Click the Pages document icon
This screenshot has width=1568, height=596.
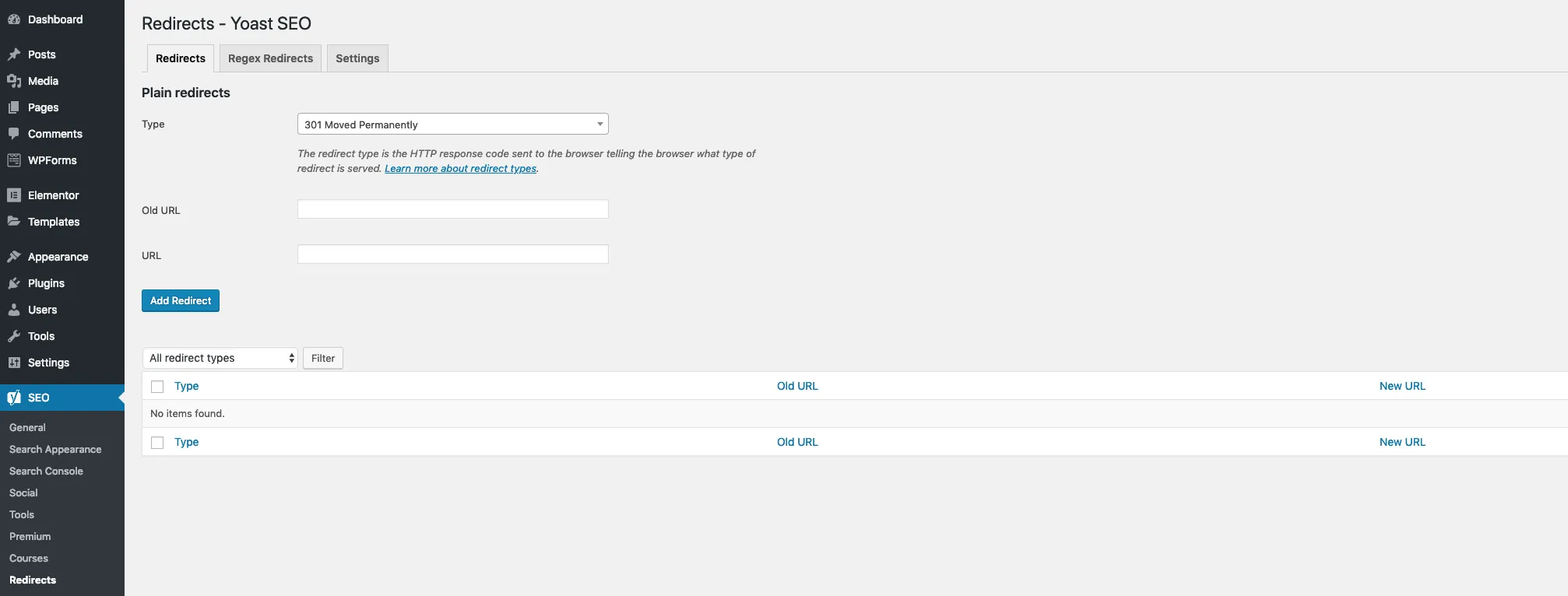pyautogui.click(x=14, y=107)
